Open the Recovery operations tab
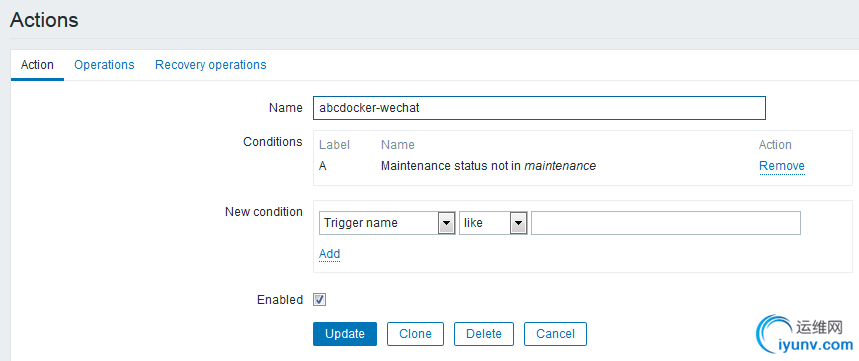859x361 pixels. pyautogui.click(x=211, y=65)
